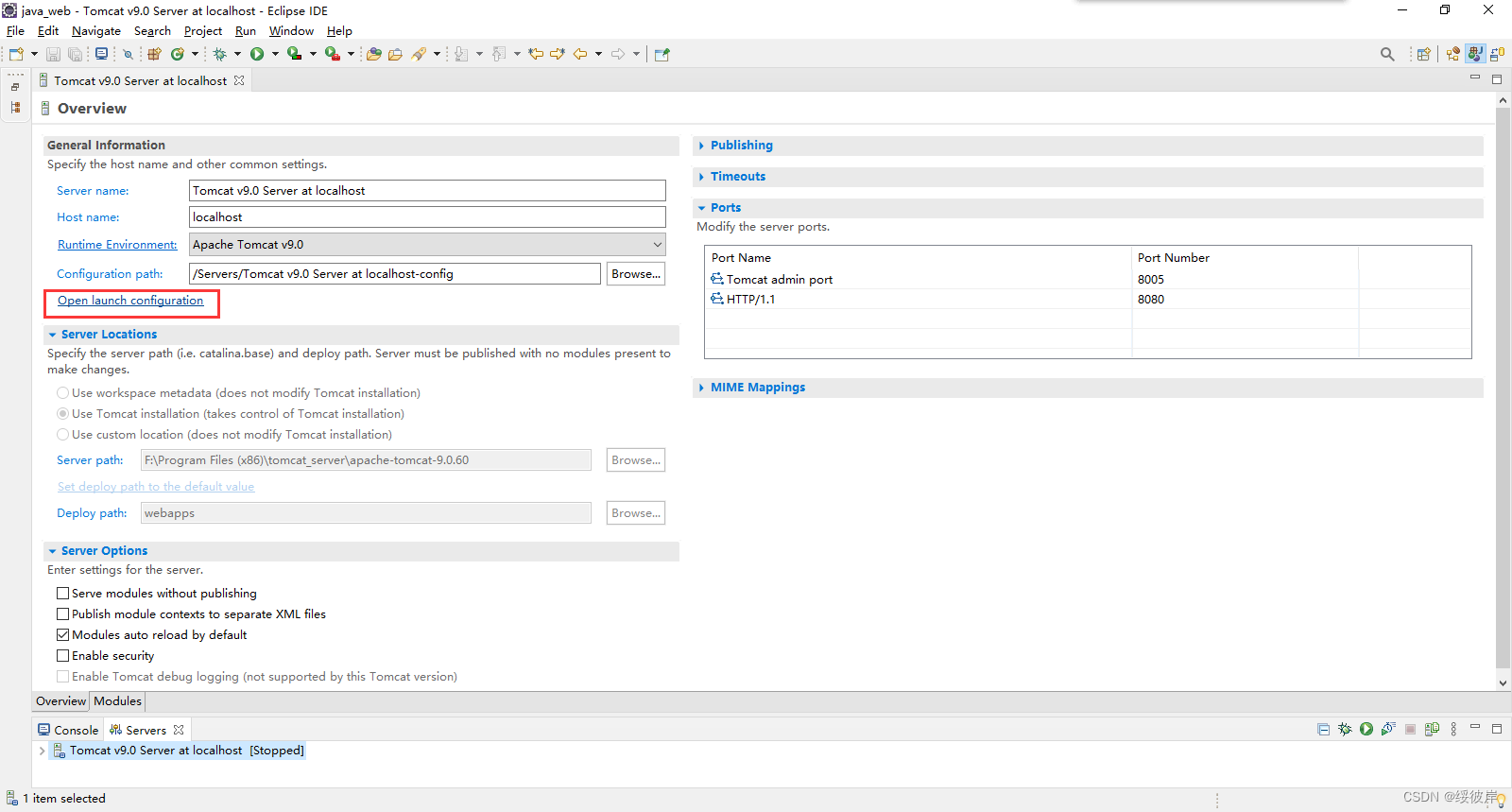Screen dimensions: 1512x812
Task: Click the Save All toolbar icon
Action: pyautogui.click(x=76, y=54)
